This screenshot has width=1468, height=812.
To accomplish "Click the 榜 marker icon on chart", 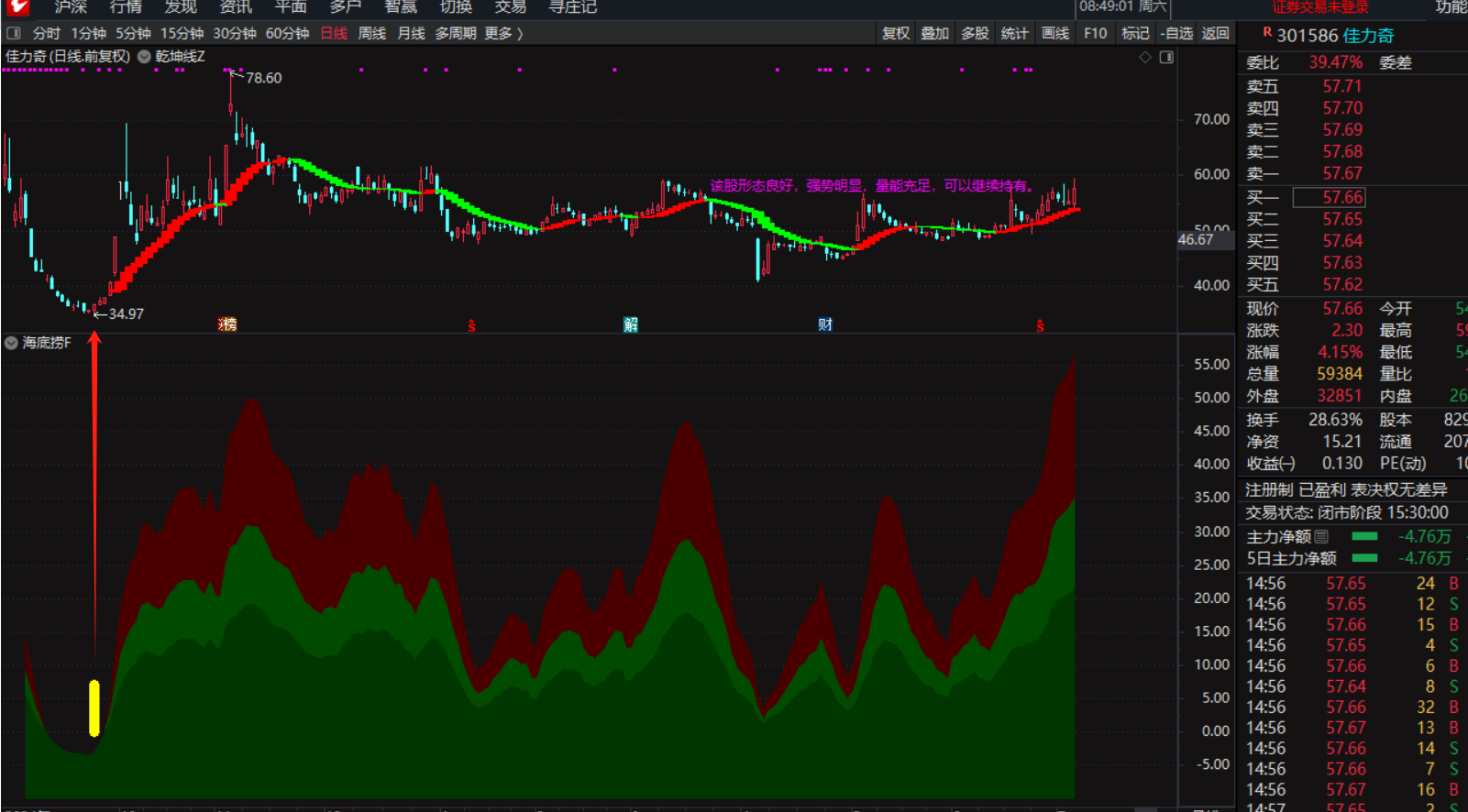I will (x=227, y=324).
